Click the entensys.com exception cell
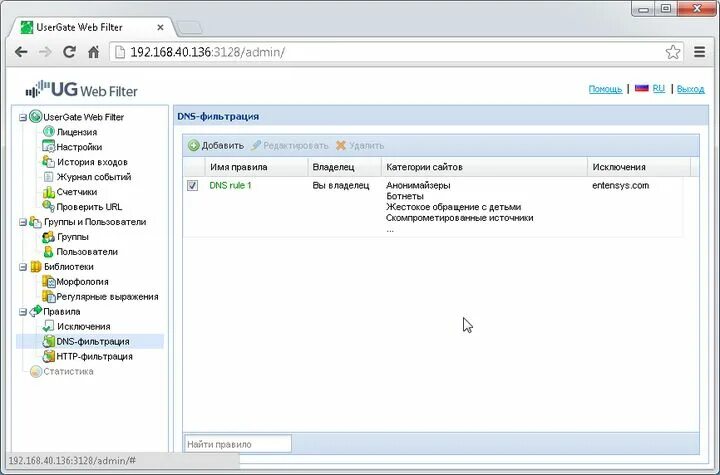This screenshot has width=720, height=475. tap(620, 186)
